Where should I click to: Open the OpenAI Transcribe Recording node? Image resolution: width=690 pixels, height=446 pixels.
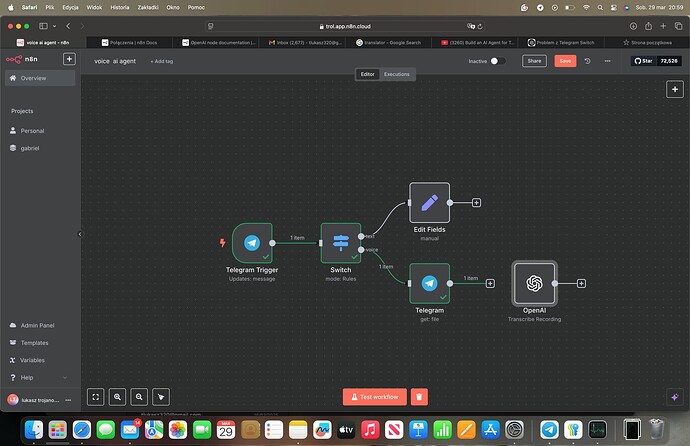(x=534, y=283)
